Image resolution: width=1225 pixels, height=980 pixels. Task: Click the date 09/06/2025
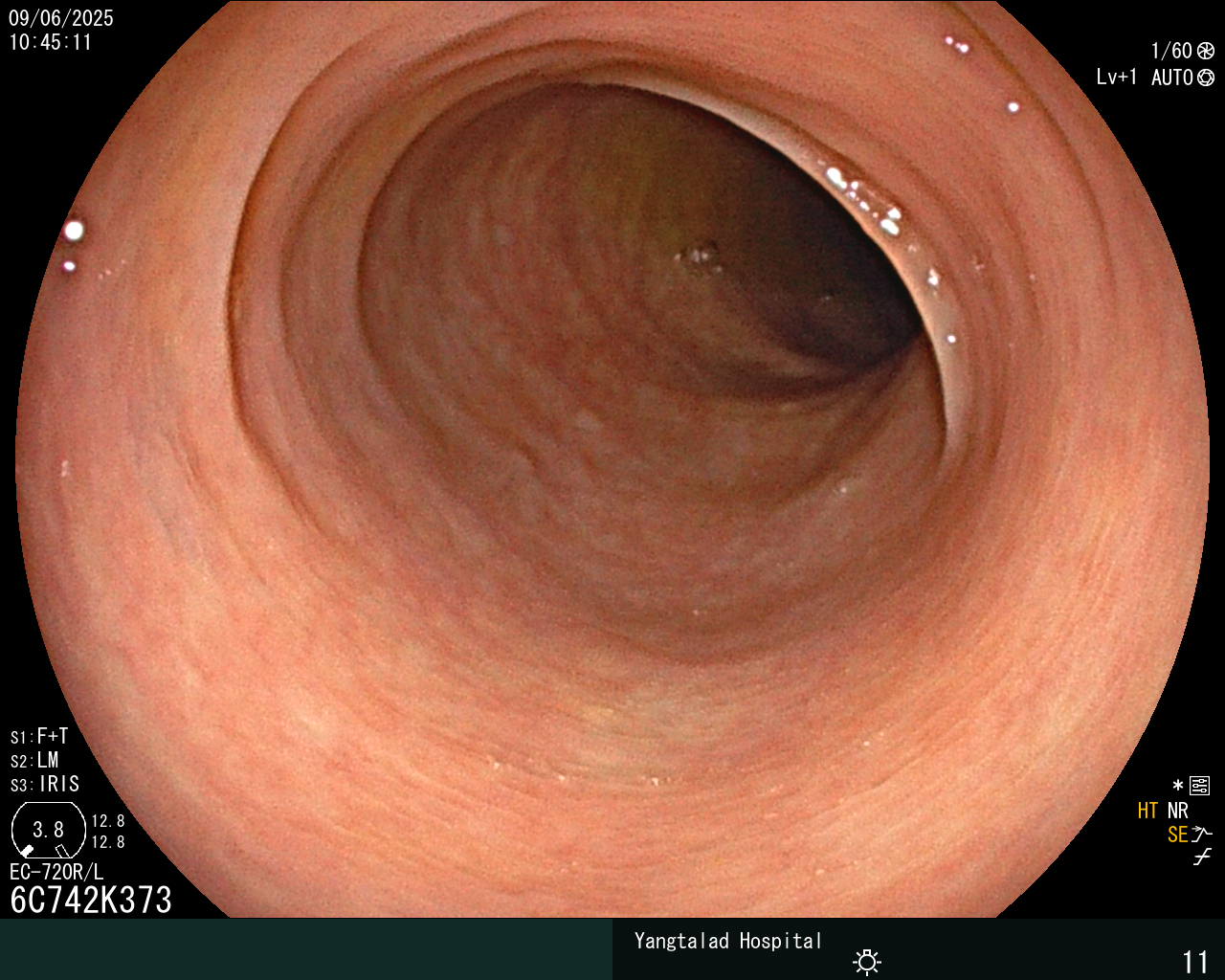(61, 18)
